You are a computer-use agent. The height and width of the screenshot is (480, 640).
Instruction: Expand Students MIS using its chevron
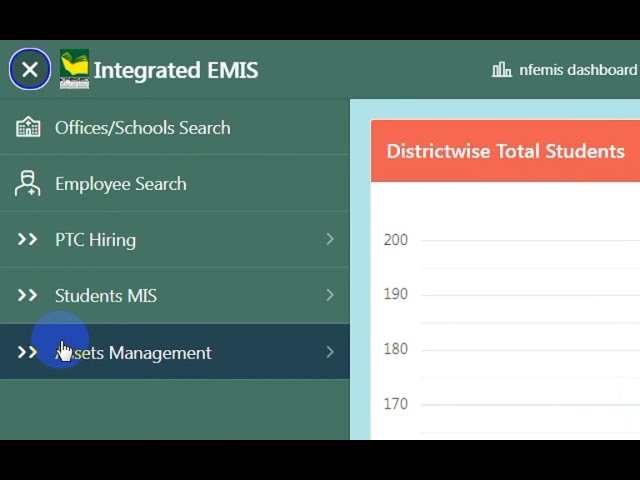330,295
